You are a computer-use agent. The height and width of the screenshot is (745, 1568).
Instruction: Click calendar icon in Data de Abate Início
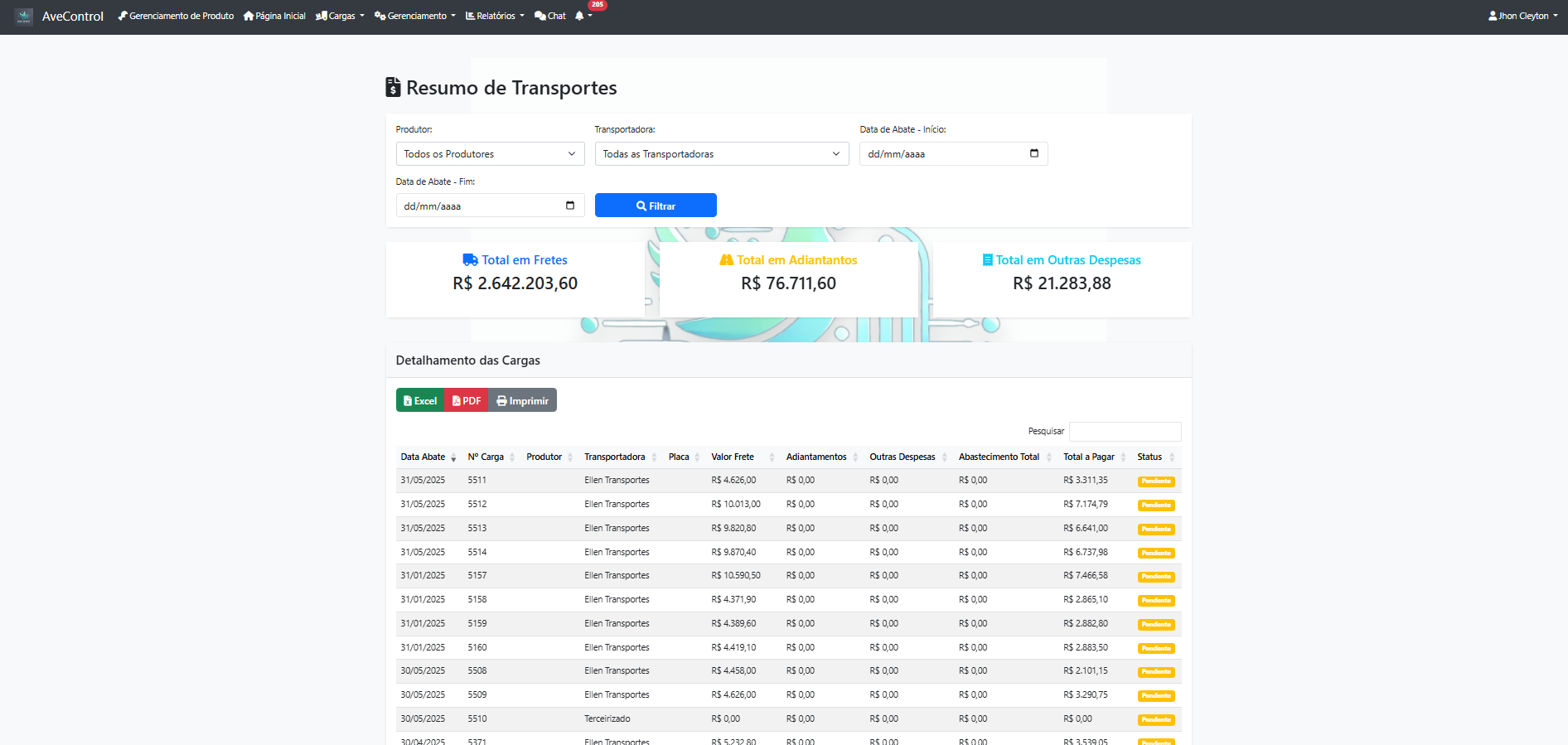pyautogui.click(x=1033, y=153)
